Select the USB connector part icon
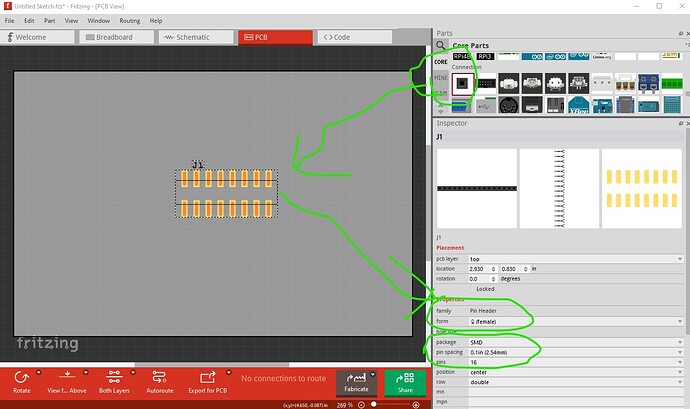Screen dimensions: 690x409 [x=486, y=105]
